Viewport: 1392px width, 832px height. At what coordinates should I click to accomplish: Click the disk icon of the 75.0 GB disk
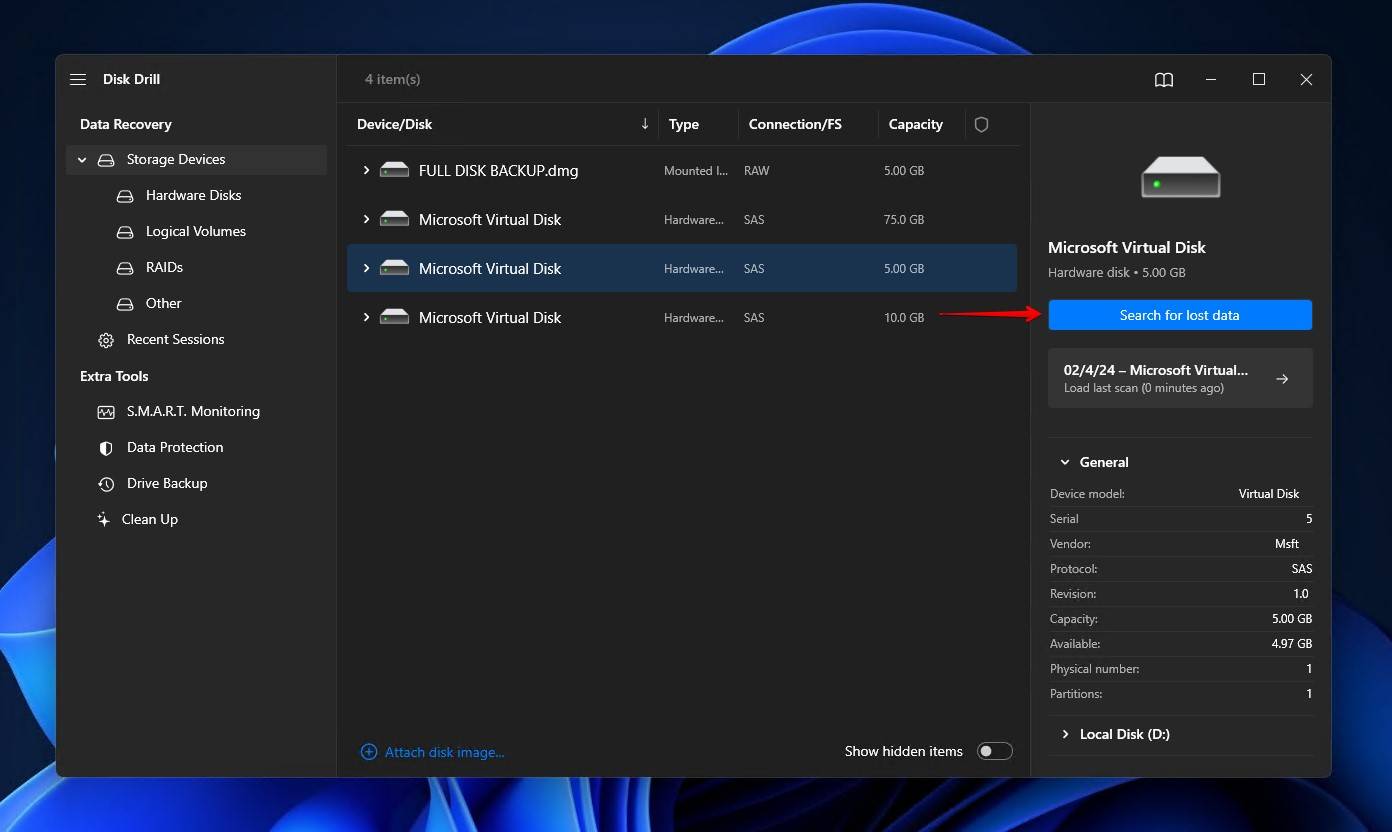tap(394, 220)
